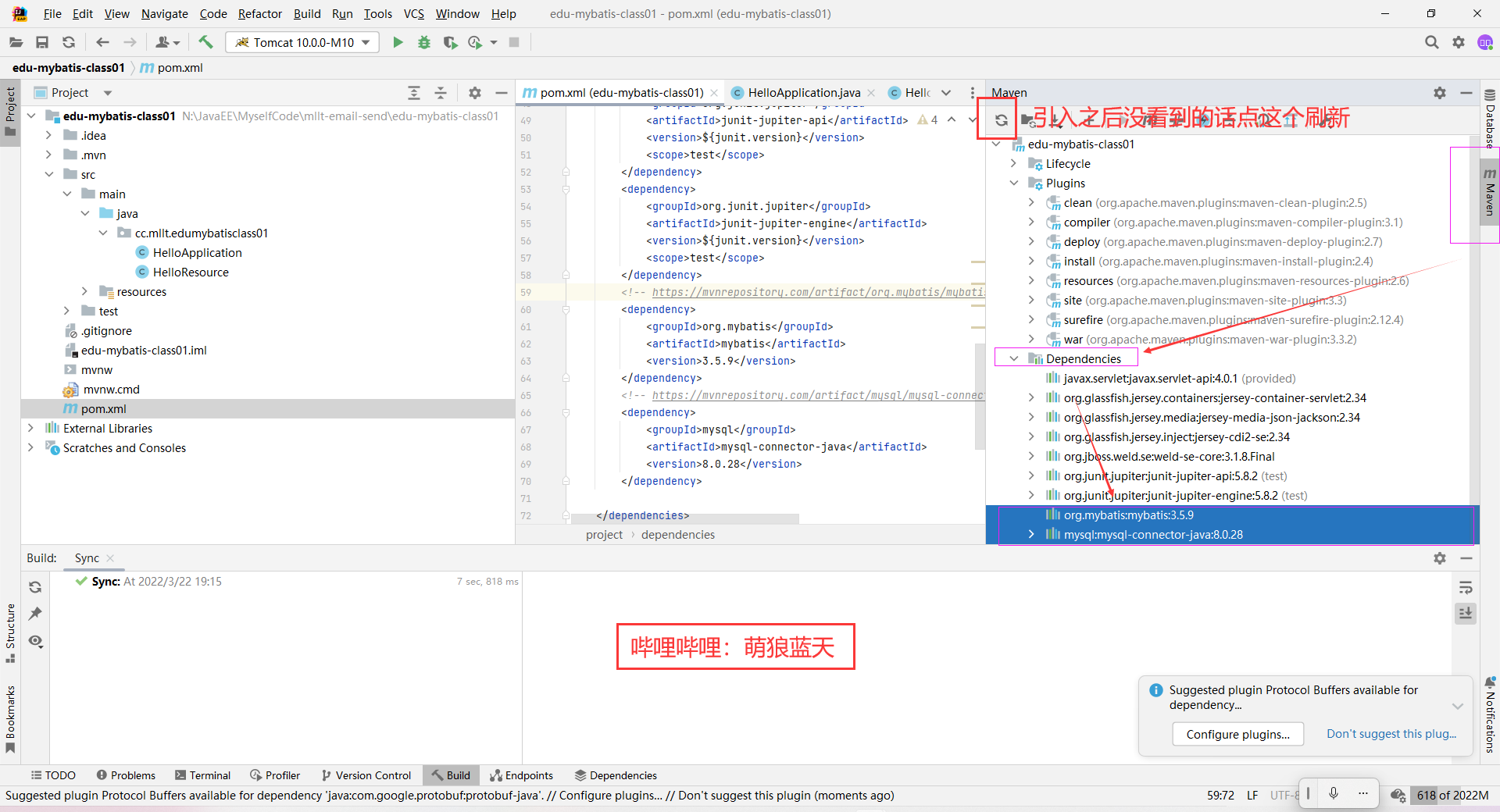Switch to HelloApplication.java tab
Screen dimensions: 1500x812
(803, 93)
